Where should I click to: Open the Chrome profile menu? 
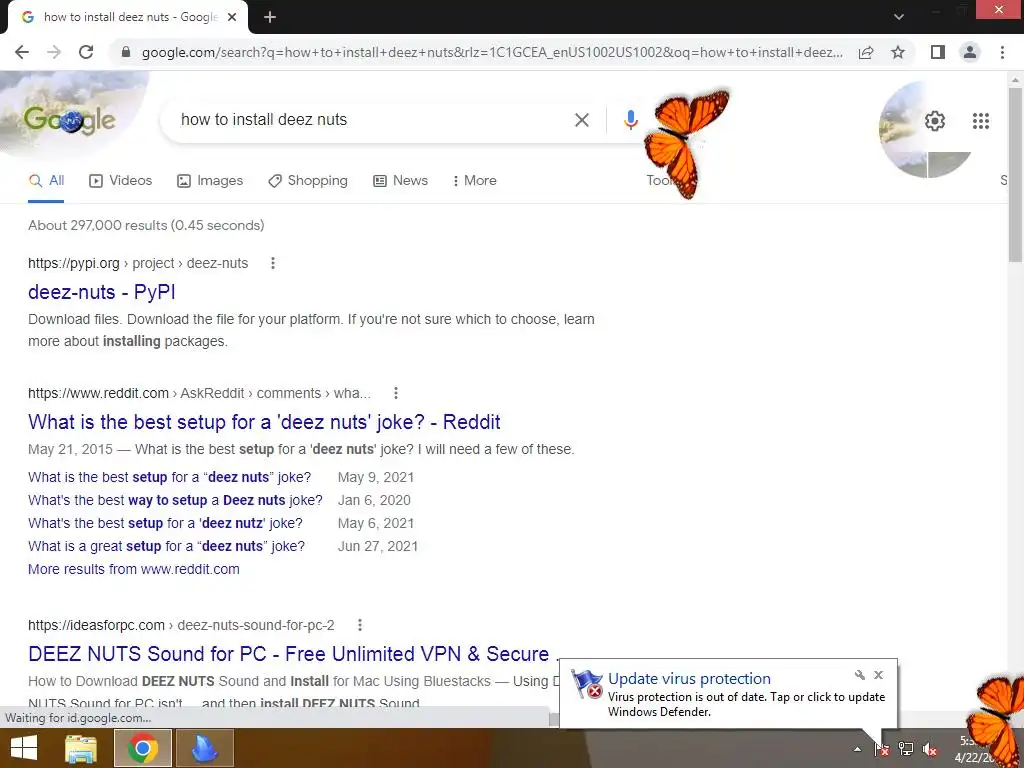[x=970, y=52]
